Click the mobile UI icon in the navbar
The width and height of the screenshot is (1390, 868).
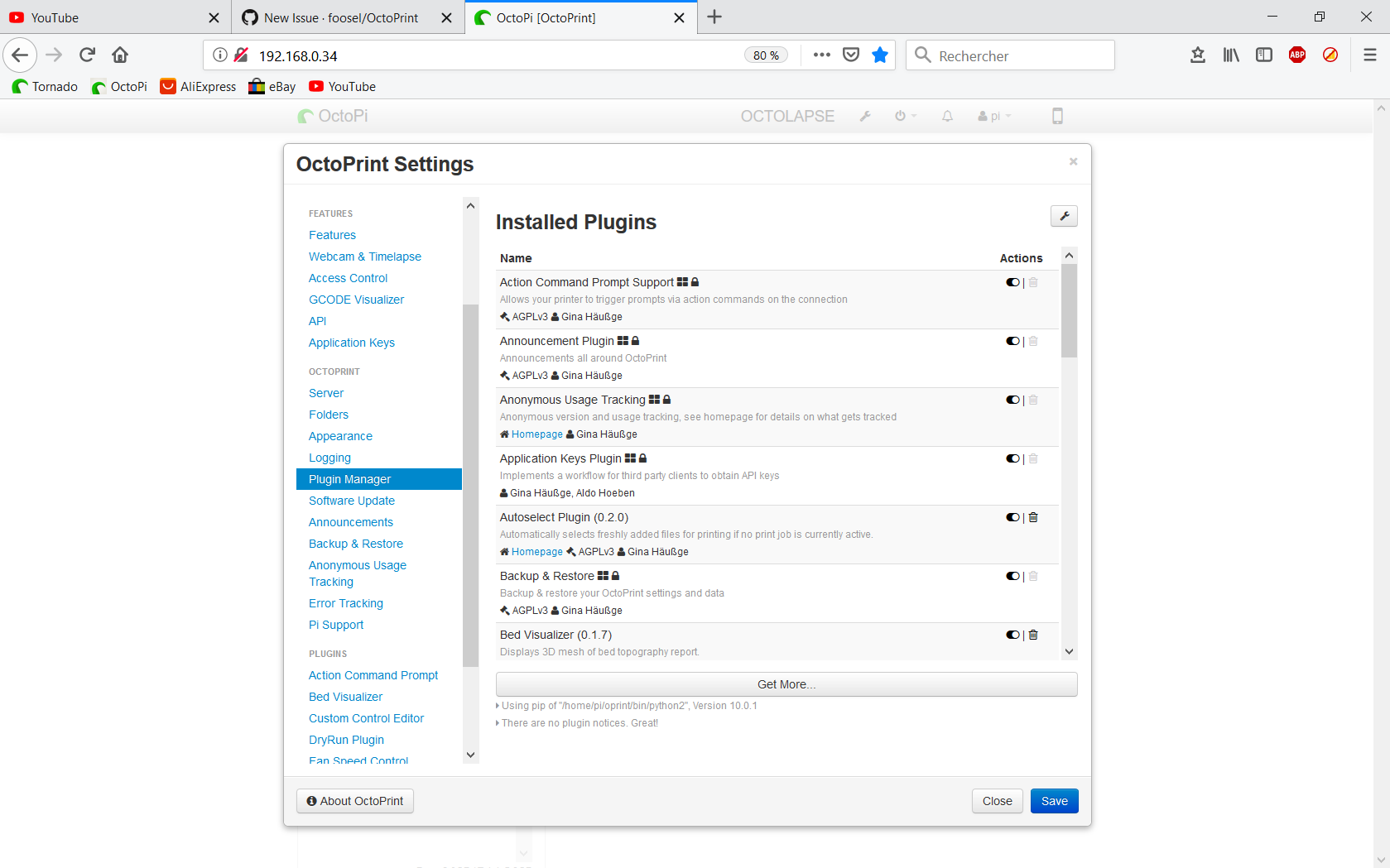coord(1057,116)
